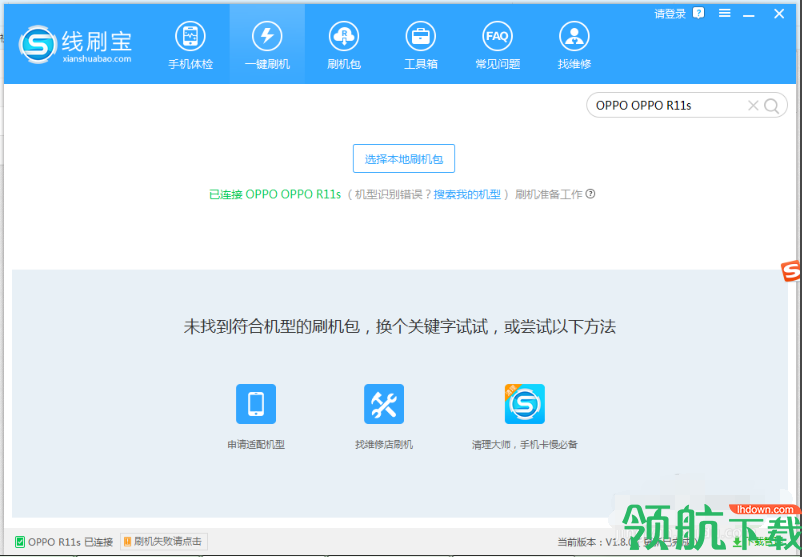Click the green connected device icon in status bar
802x557 pixels.
click(20, 542)
